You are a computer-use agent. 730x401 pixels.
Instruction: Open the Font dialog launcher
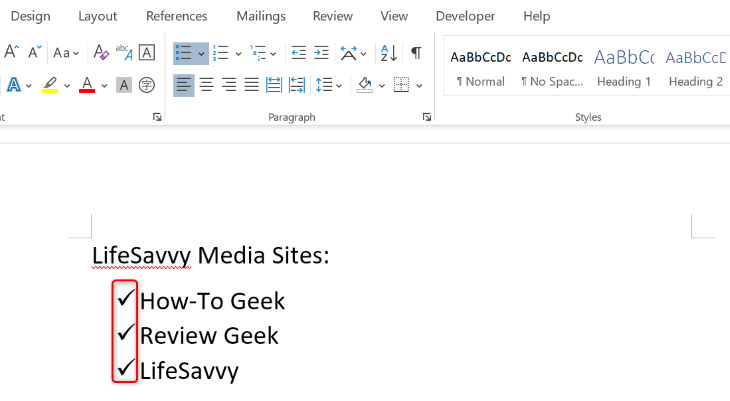click(157, 117)
